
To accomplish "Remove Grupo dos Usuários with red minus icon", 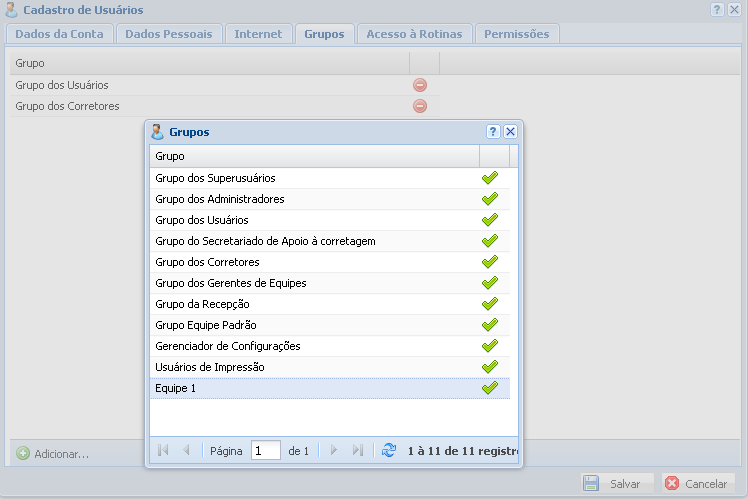I will 420,85.
